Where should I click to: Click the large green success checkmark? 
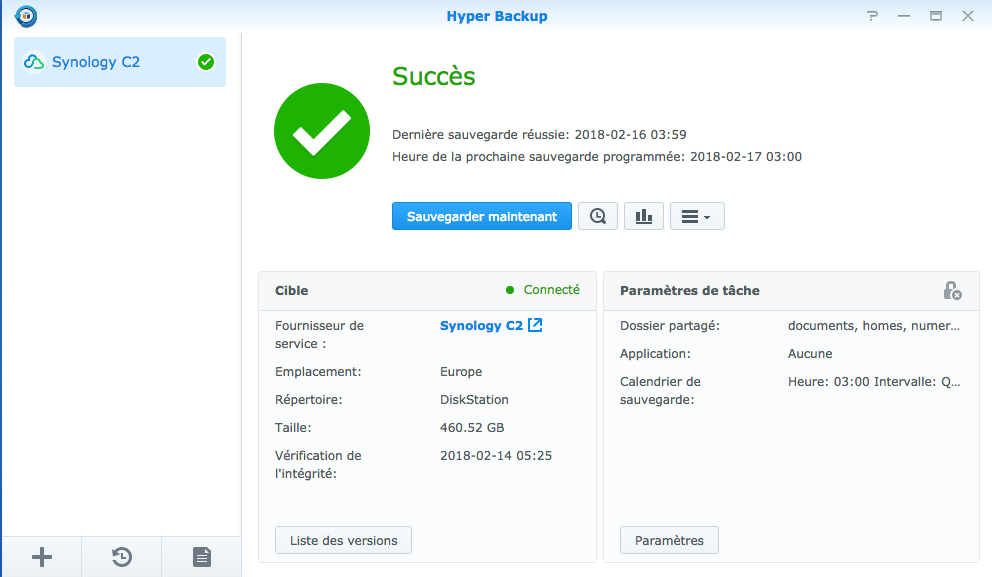(322, 131)
